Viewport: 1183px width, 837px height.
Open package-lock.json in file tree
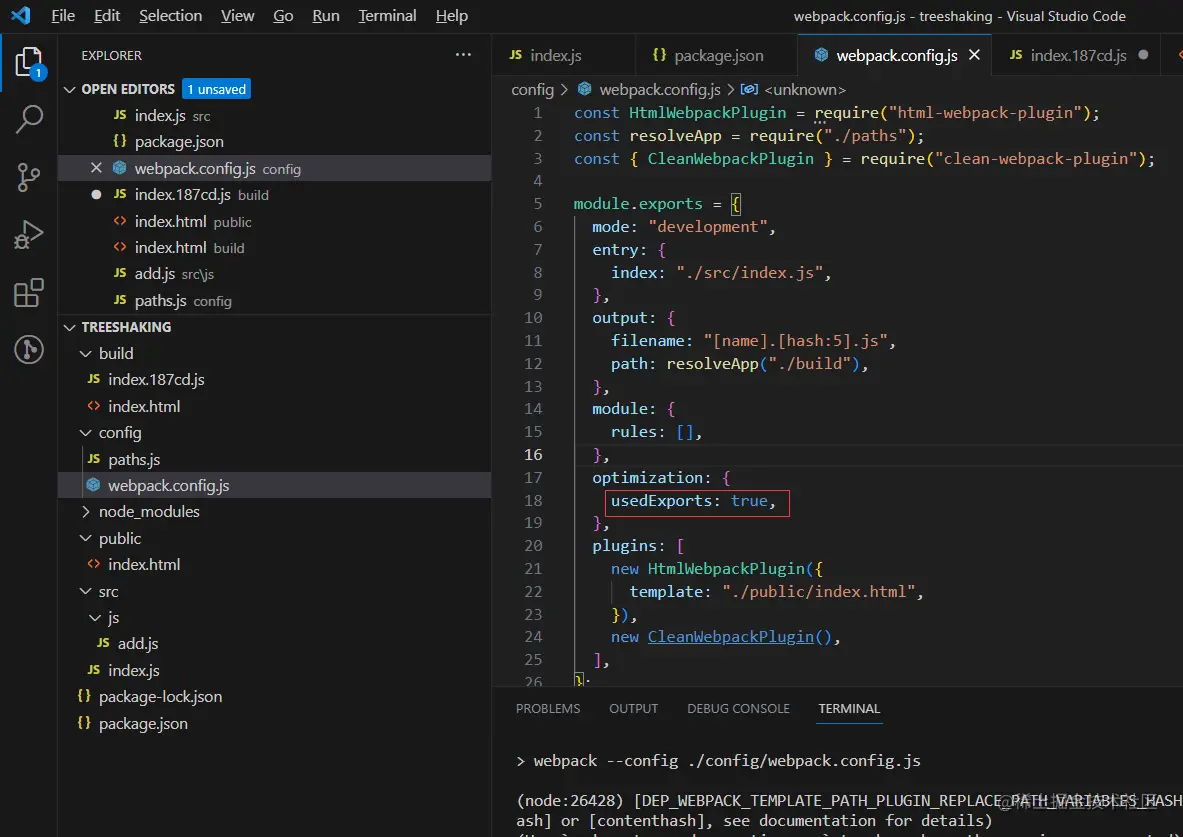pyautogui.click(x=275, y=697)
